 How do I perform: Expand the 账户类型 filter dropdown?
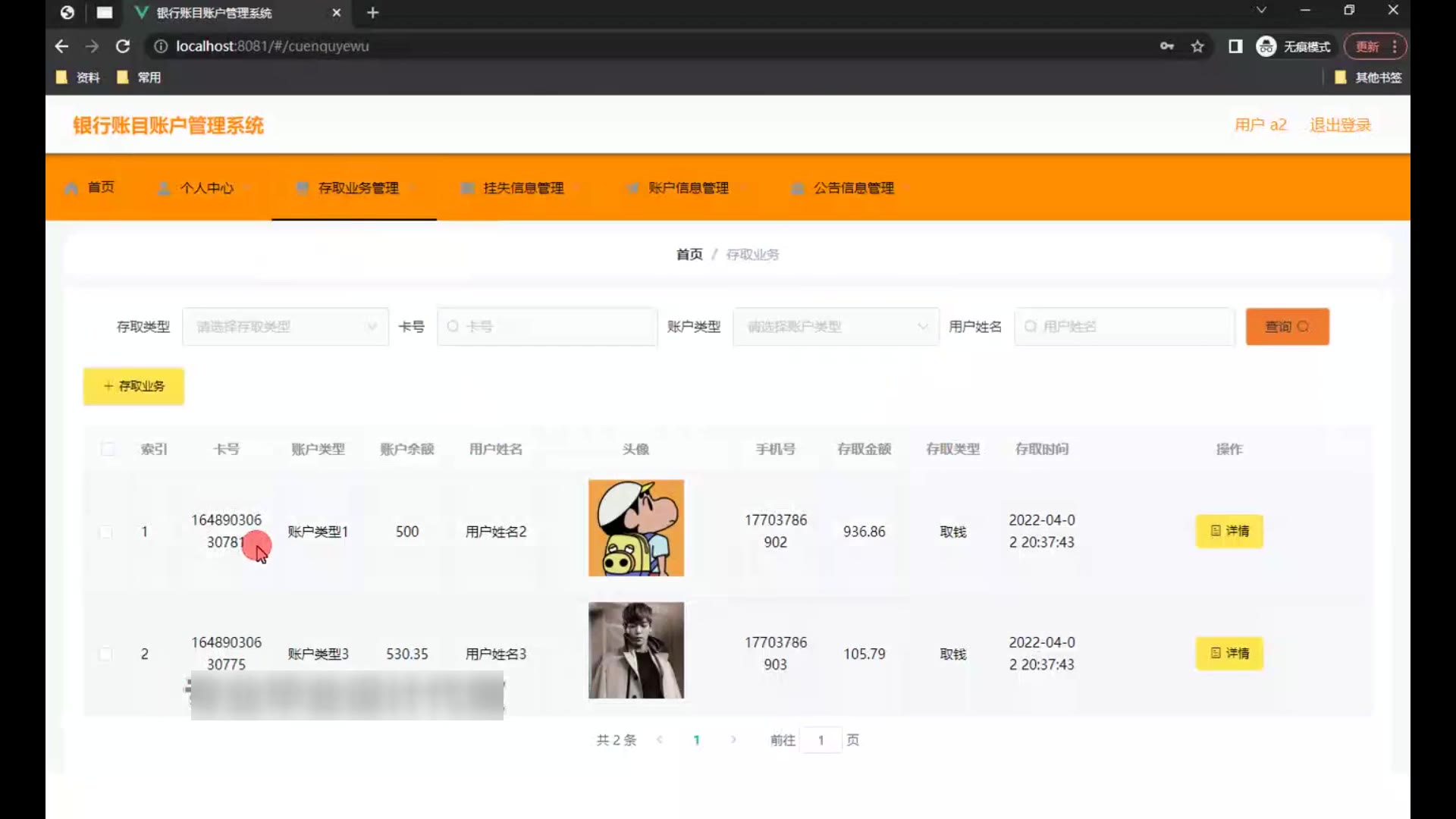pyautogui.click(x=836, y=327)
